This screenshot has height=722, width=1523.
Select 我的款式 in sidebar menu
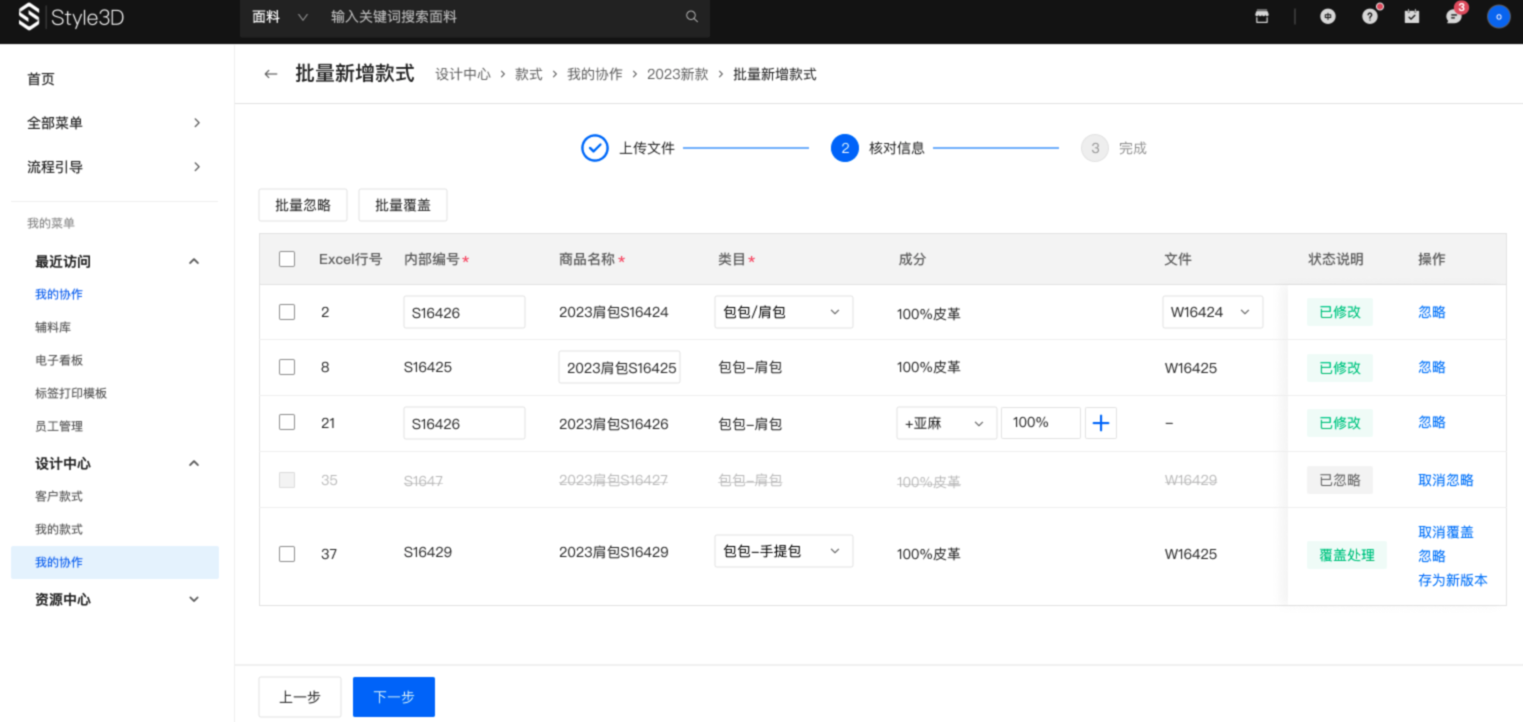click(x=59, y=529)
